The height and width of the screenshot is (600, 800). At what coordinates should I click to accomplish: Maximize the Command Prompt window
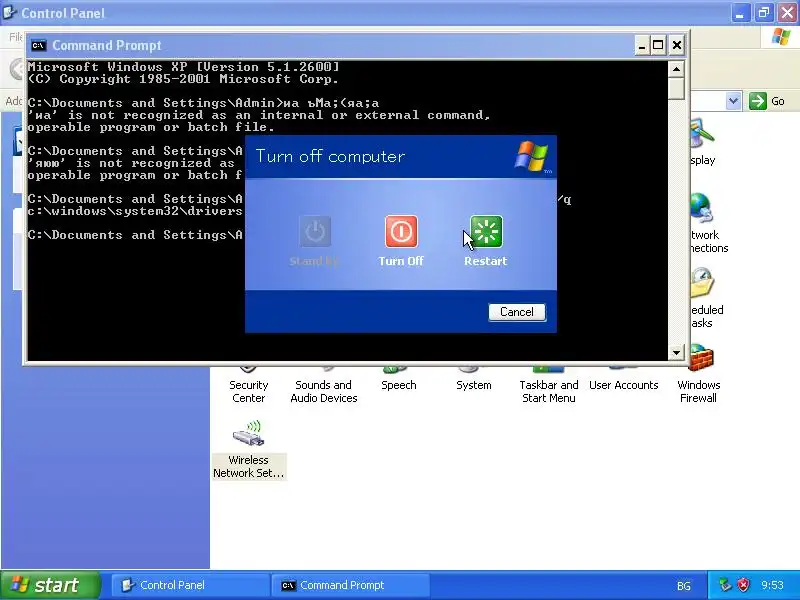pos(658,45)
